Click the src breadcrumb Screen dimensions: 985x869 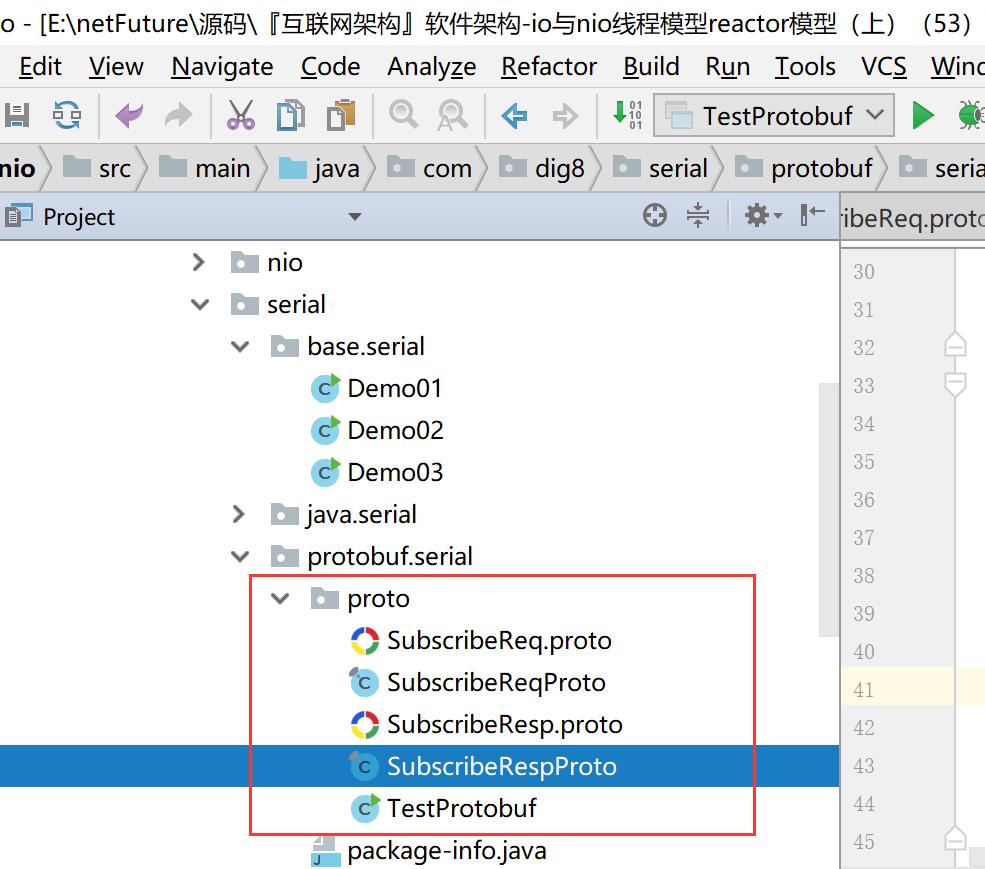(98, 168)
